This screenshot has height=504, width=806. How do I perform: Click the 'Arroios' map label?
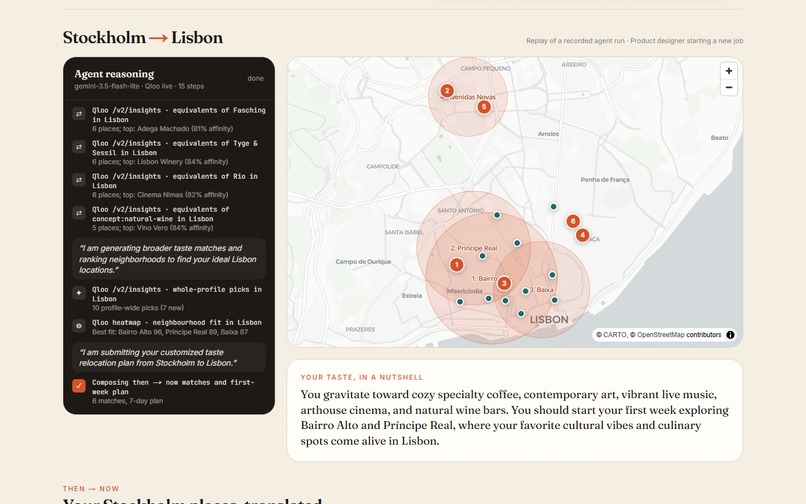coord(548,134)
